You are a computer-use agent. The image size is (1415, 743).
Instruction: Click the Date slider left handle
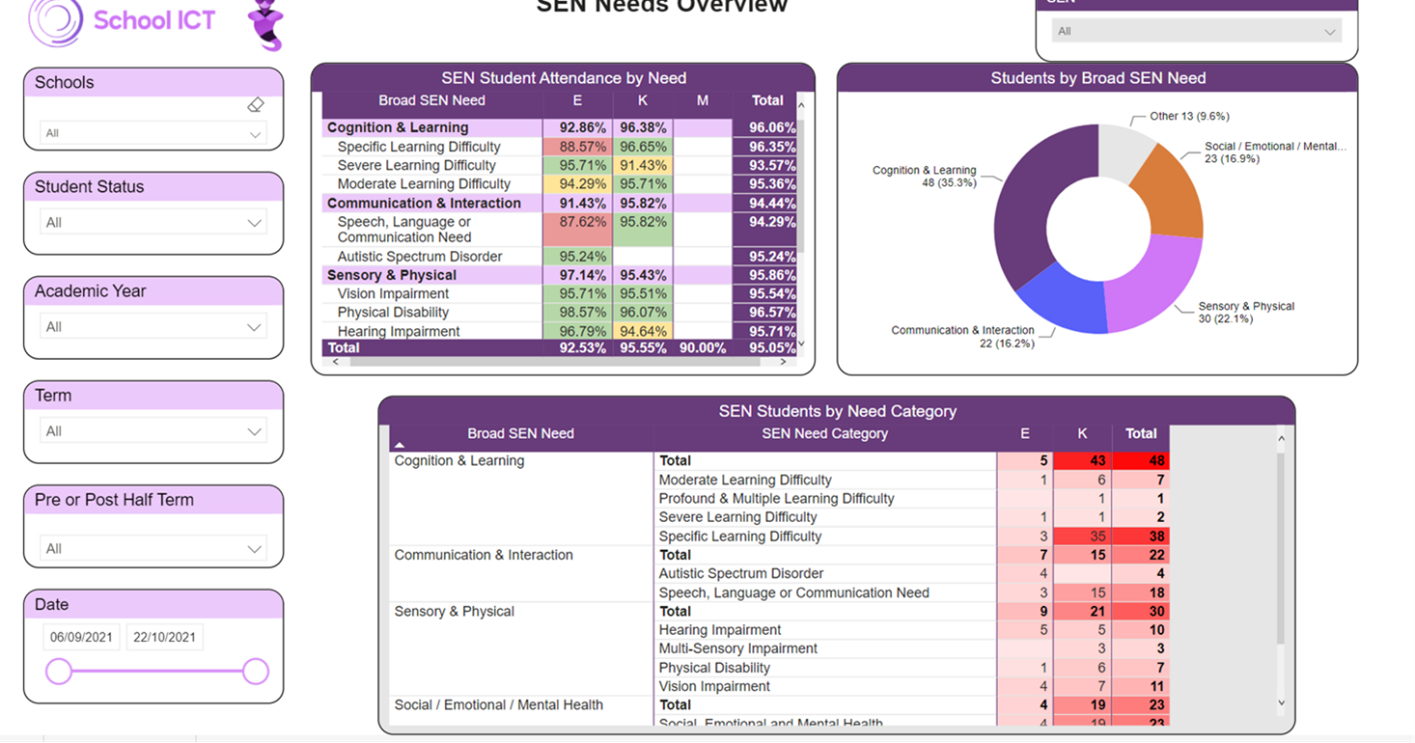coord(59,672)
